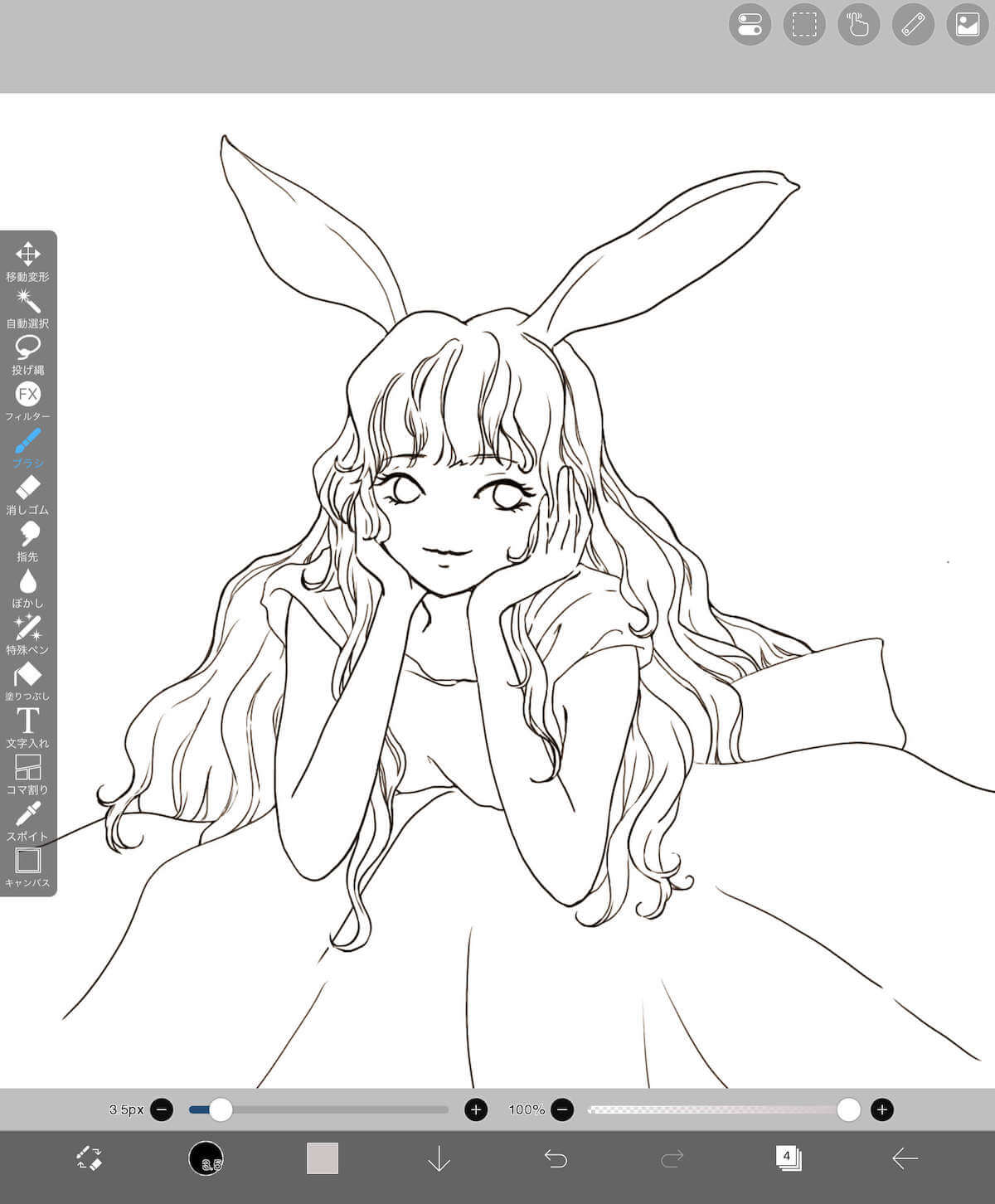Screen dimensions: 995x1204
Task: Increase brush thickness with plus button
Action: 476,1109
